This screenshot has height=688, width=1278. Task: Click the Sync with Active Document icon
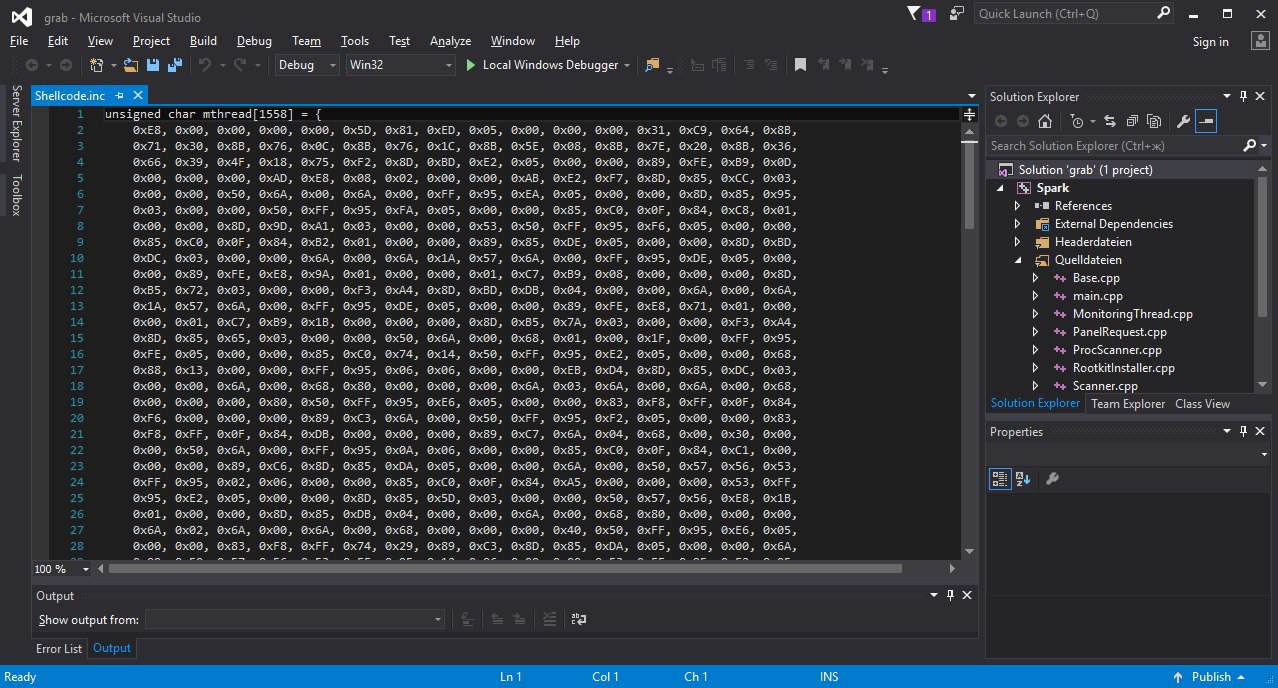tap(1110, 121)
